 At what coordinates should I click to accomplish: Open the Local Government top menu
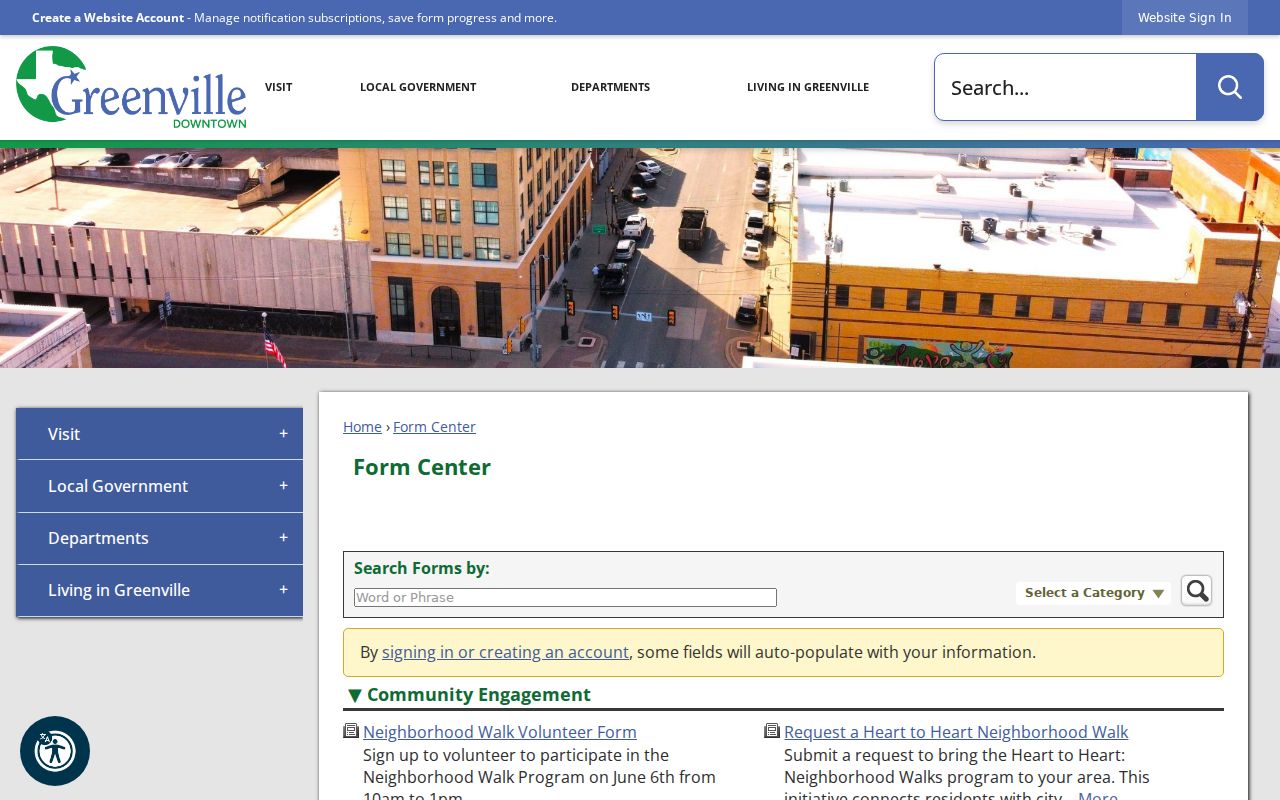click(x=418, y=87)
